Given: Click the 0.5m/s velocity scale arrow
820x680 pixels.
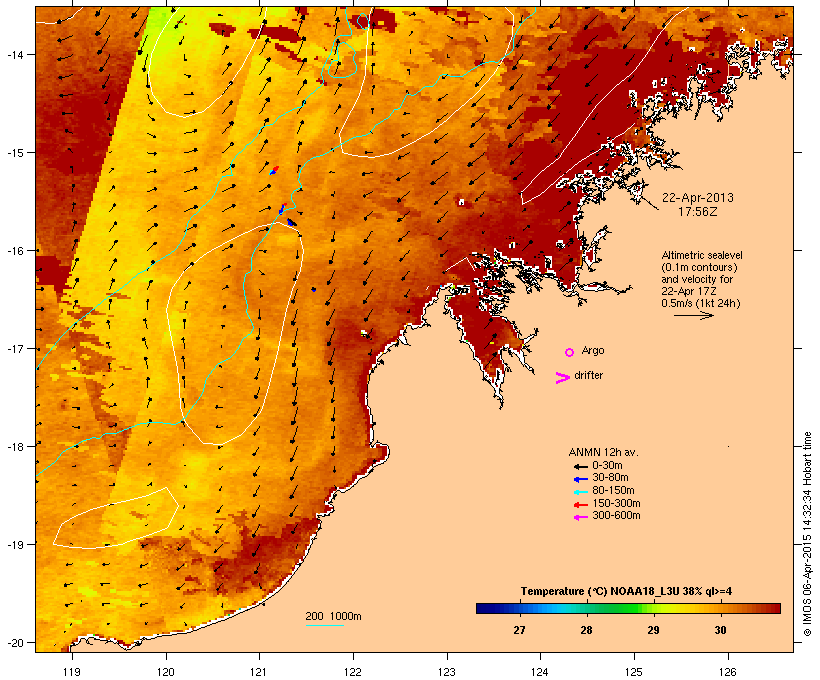Looking at the screenshot, I should coord(694,315).
